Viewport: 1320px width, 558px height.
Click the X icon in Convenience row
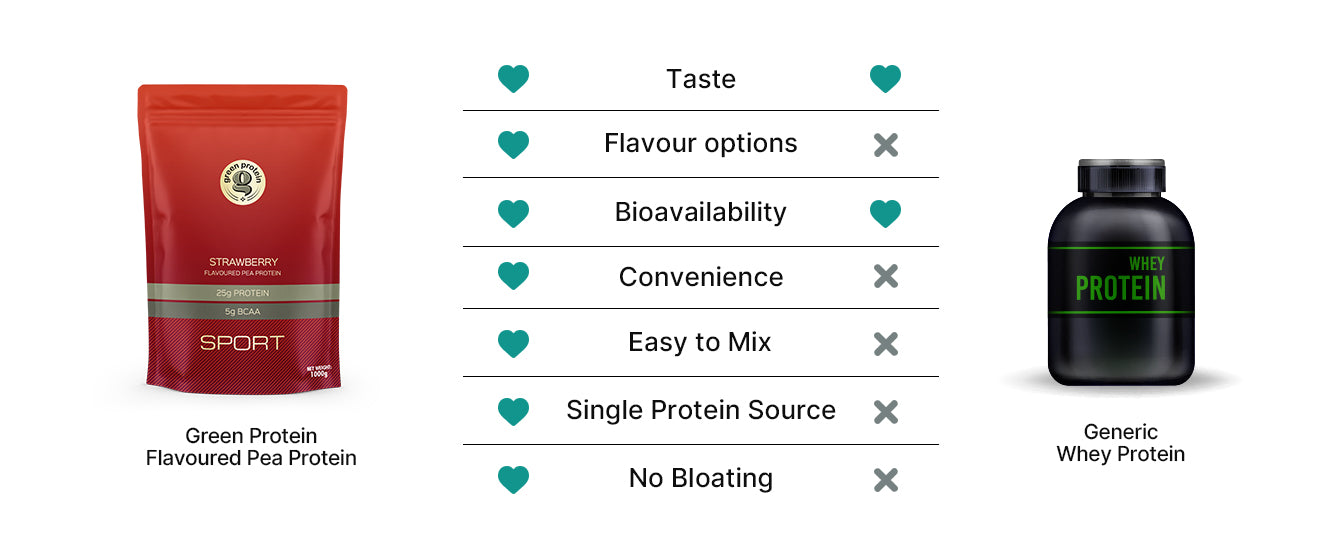(885, 277)
